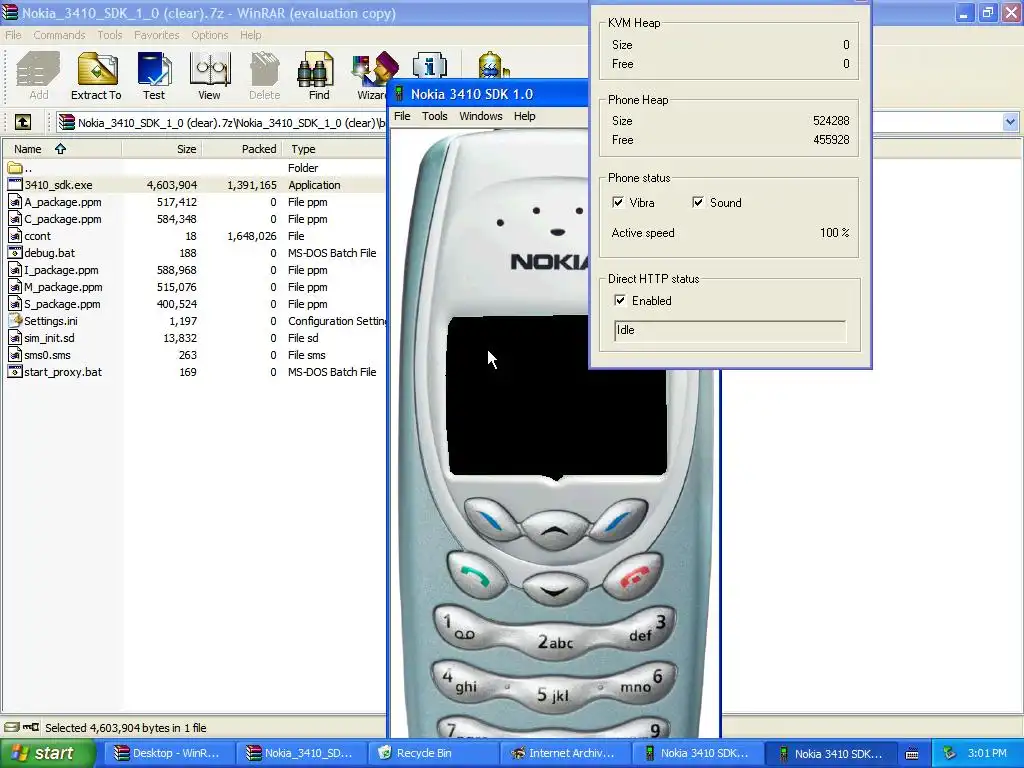Open the WinRAR Commands menu
Screen dimensions: 1024x768
(x=59, y=35)
